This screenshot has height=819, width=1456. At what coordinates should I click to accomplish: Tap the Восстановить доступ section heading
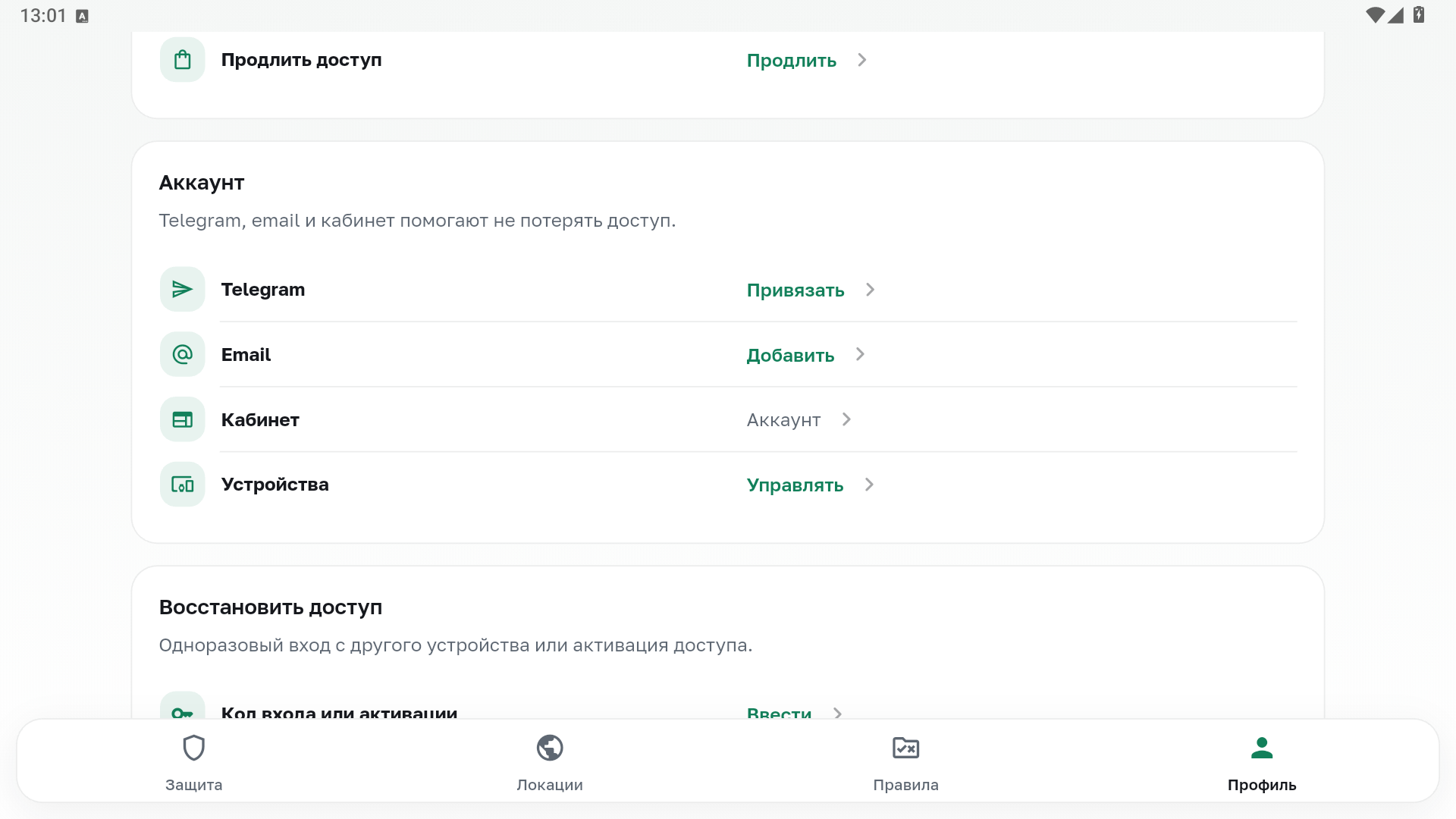271,607
